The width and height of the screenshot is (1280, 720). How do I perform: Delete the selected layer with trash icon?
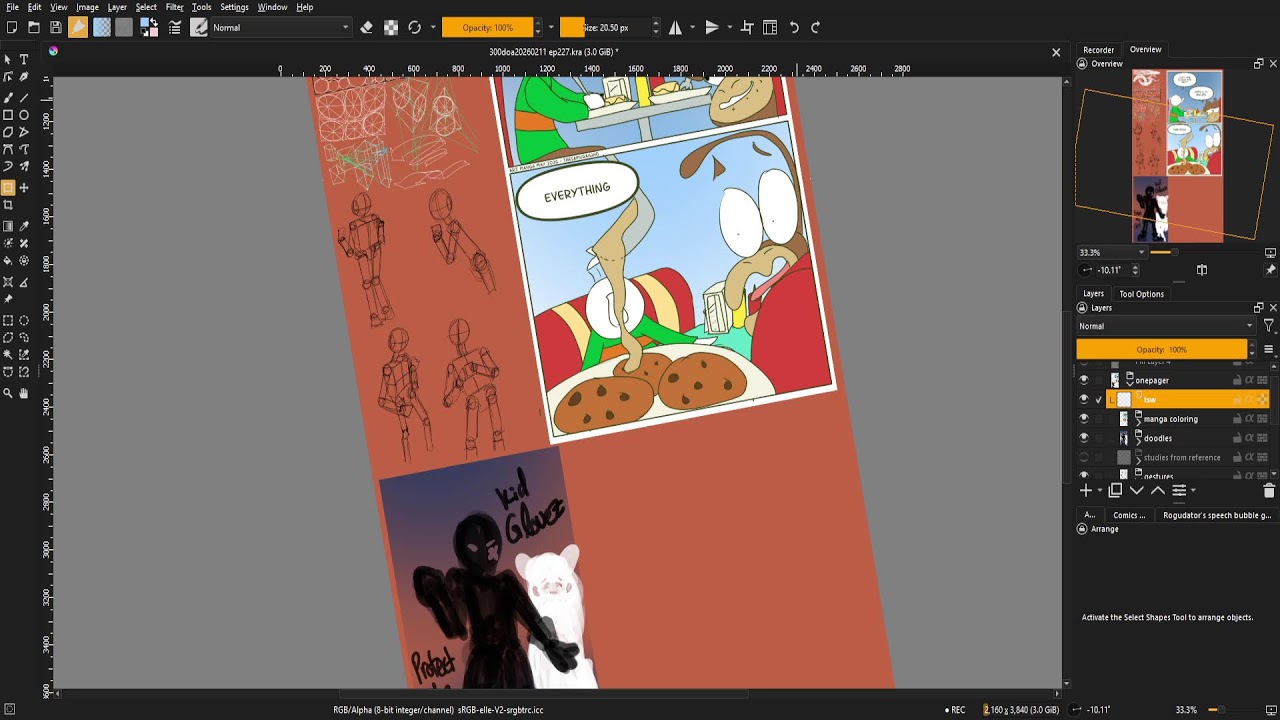click(x=1269, y=491)
